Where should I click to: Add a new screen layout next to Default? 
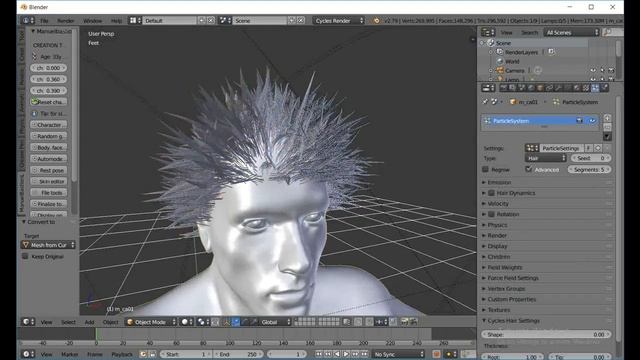pyautogui.click(x=202, y=20)
